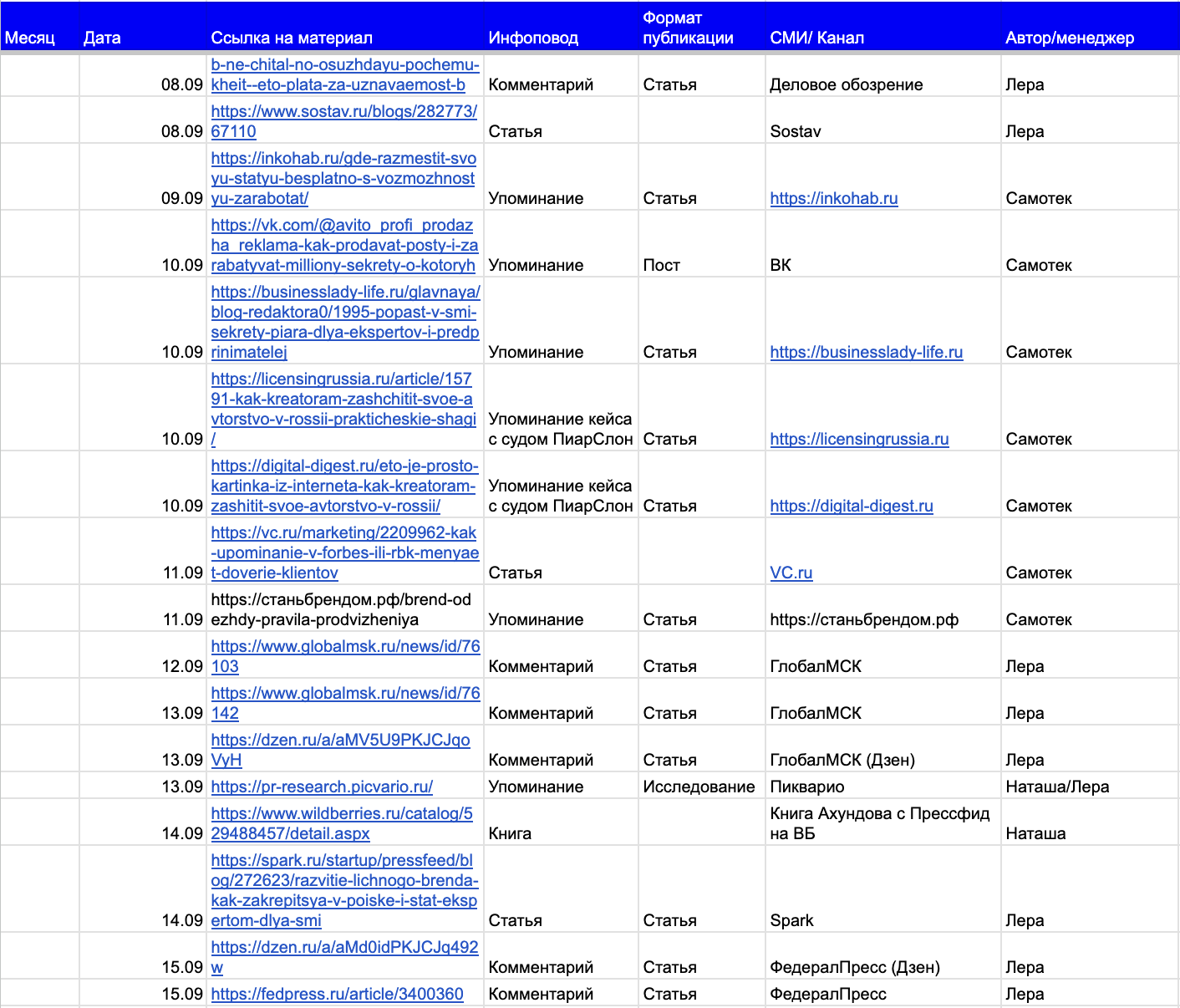Open the https://businesslady-life.ru link in СМИ/Канал column
Viewport: 1180px width, 1008px height.
click(867, 352)
